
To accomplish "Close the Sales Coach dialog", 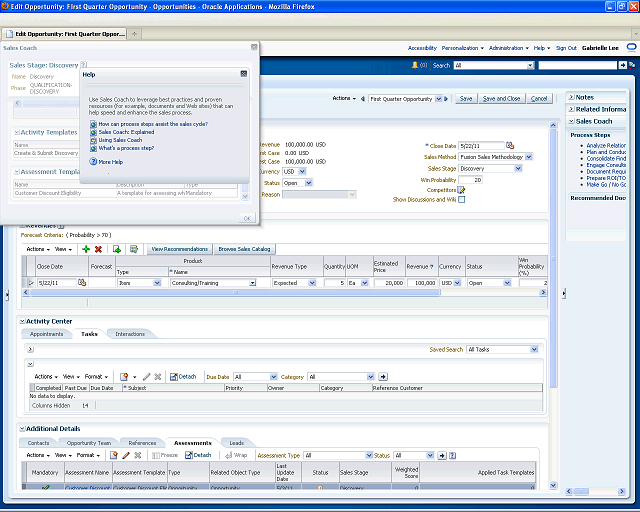I will [x=254, y=47].
